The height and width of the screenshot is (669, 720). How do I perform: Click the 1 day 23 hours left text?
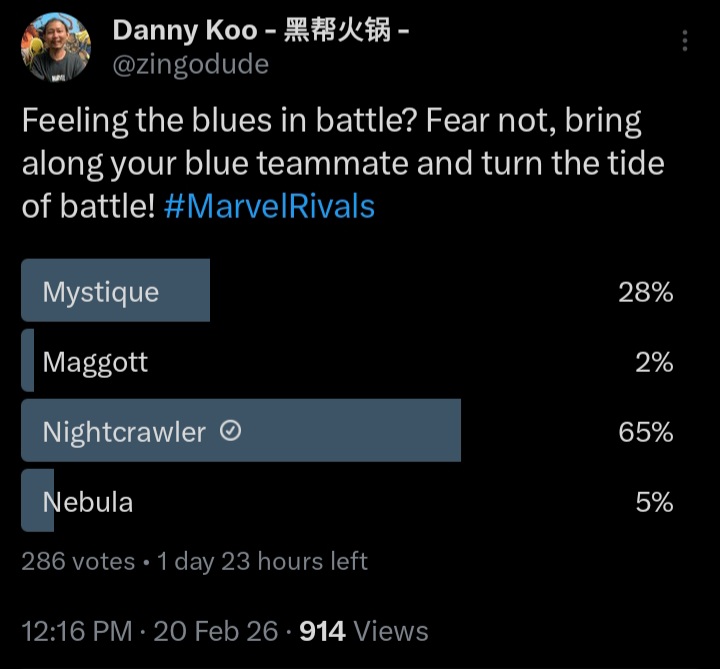[262, 562]
